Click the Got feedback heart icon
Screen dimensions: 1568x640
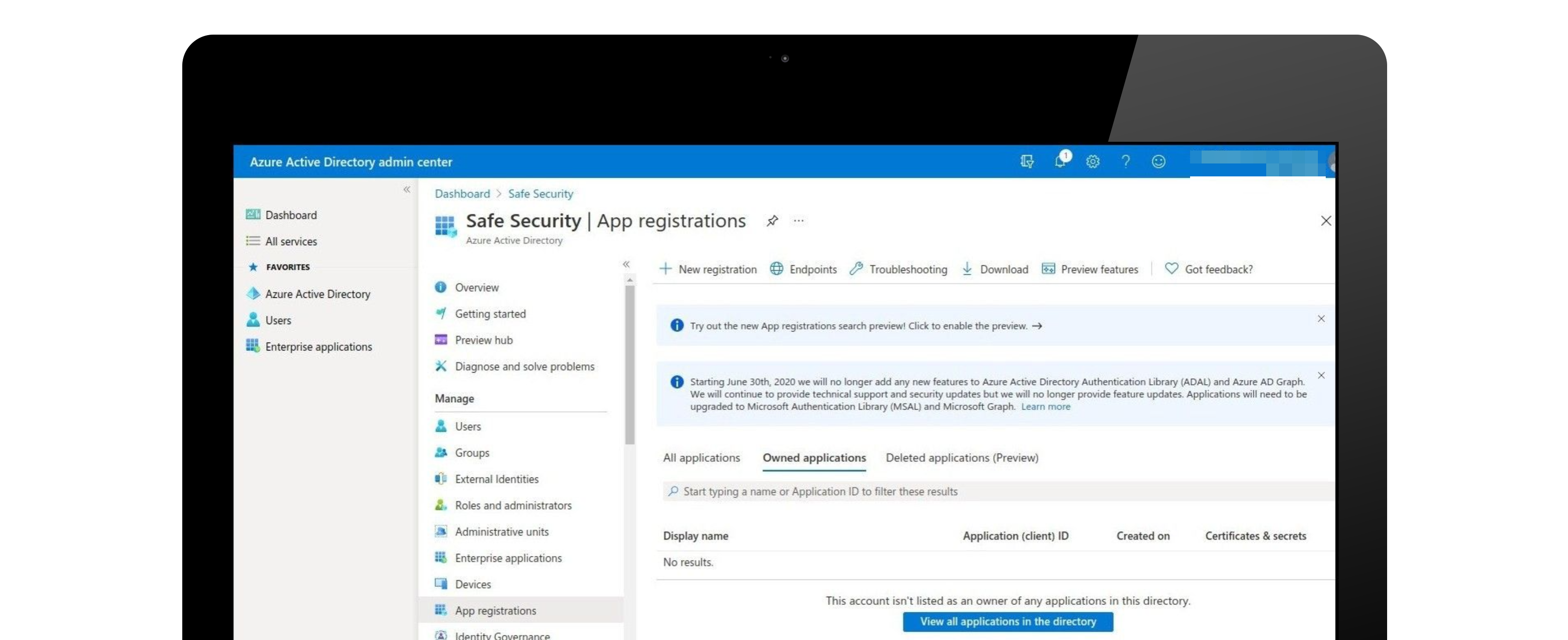[x=1171, y=268]
